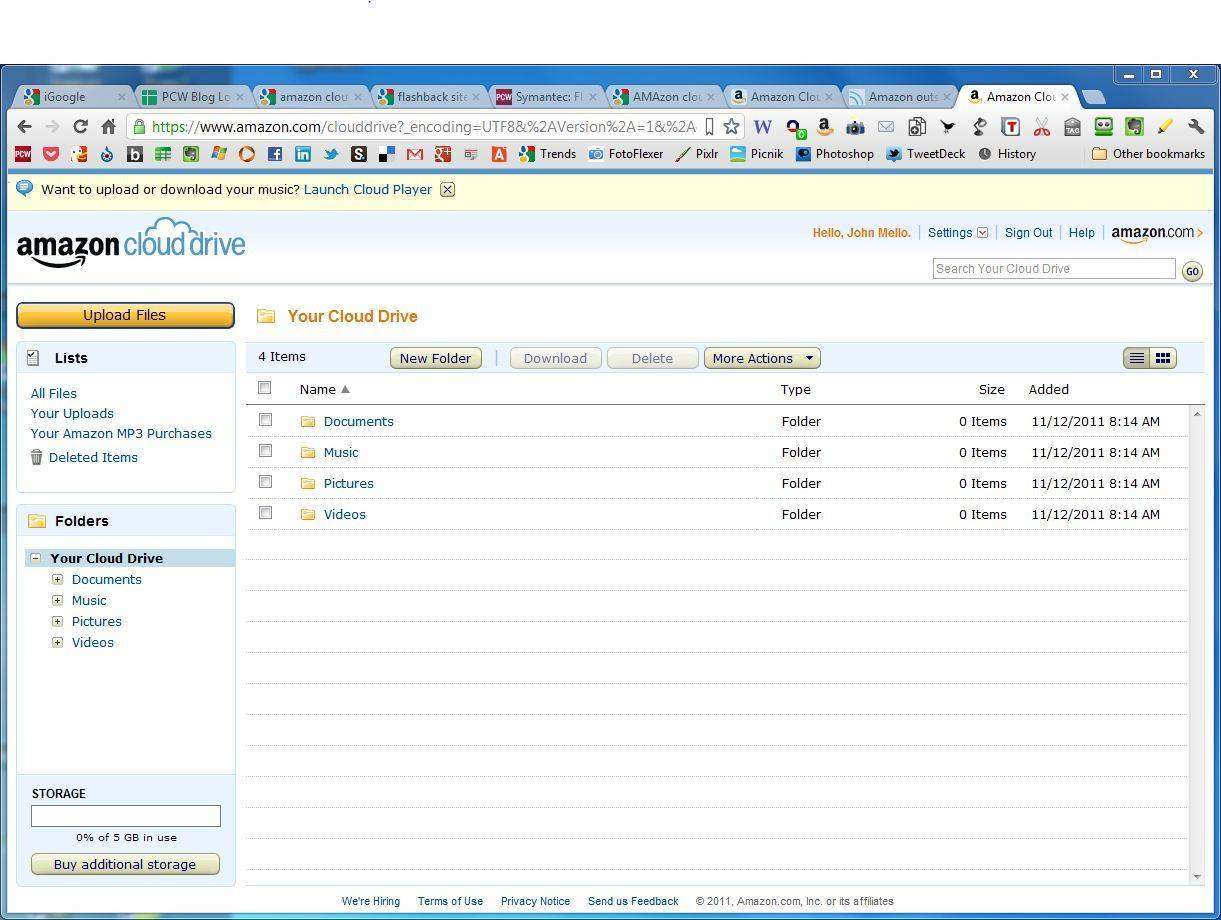Image resolution: width=1221 pixels, height=920 pixels.
Task: Switch to the iGoogle tab
Action: pos(75,97)
